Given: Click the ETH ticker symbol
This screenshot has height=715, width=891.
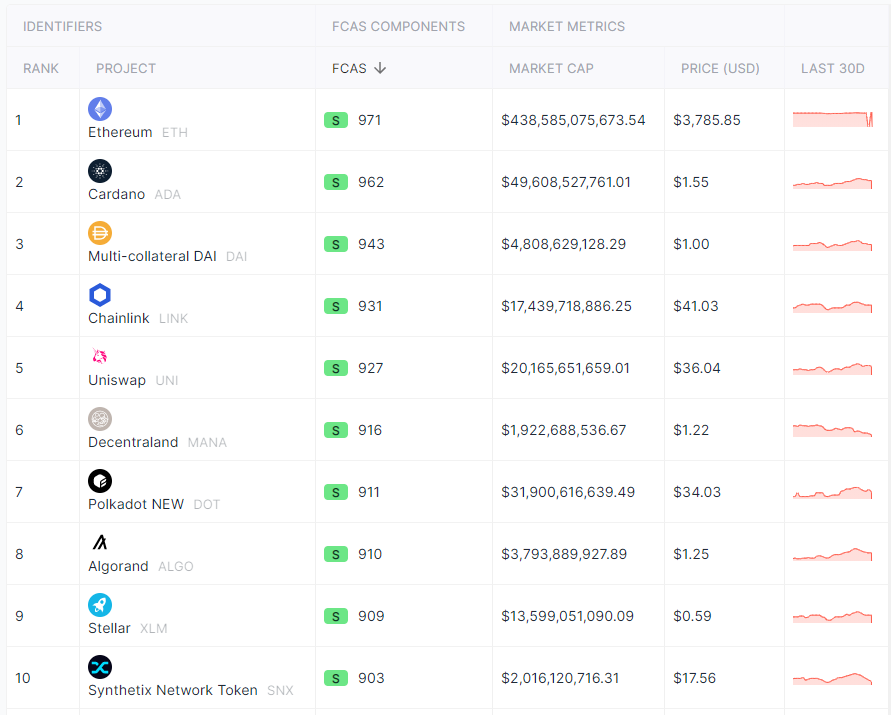Looking at the screenshot, I should point(174,133).
